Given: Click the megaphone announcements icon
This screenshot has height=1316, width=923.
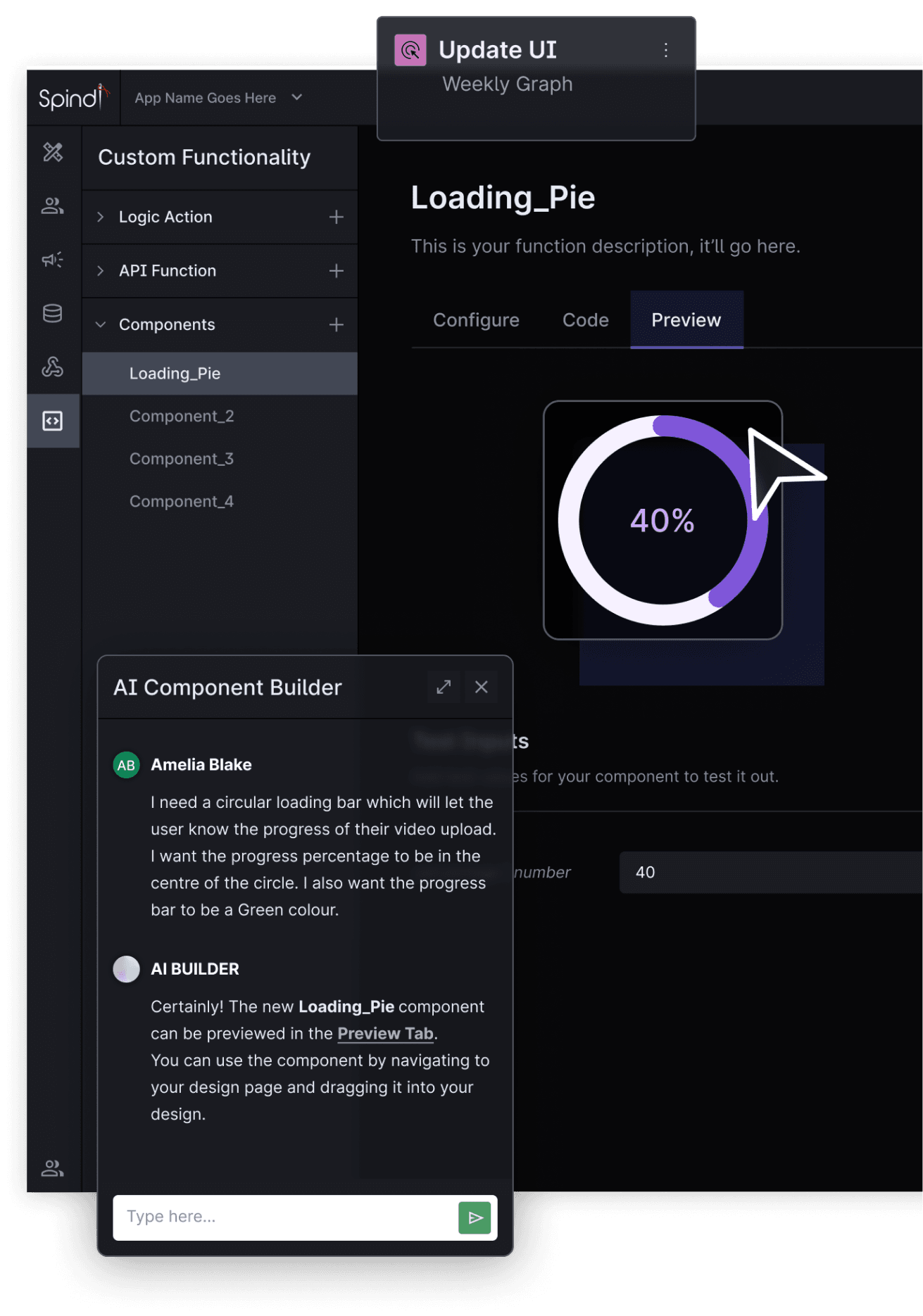Looking at the screenshot, I should click(53, 260).
